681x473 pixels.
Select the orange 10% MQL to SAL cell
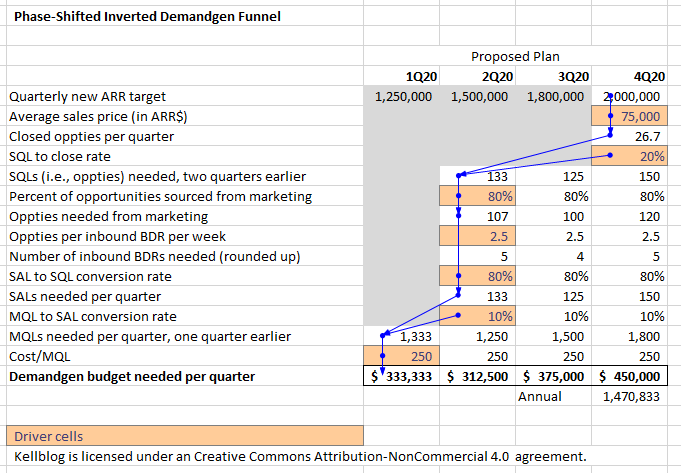pyautogui.click(x=477, y=316)
